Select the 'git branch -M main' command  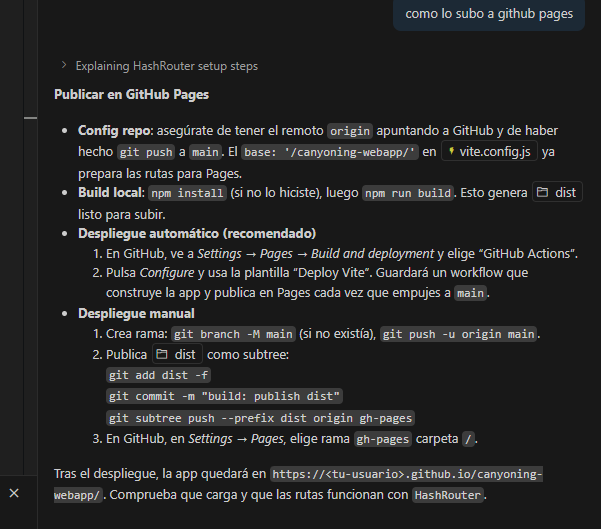(220, 334)
